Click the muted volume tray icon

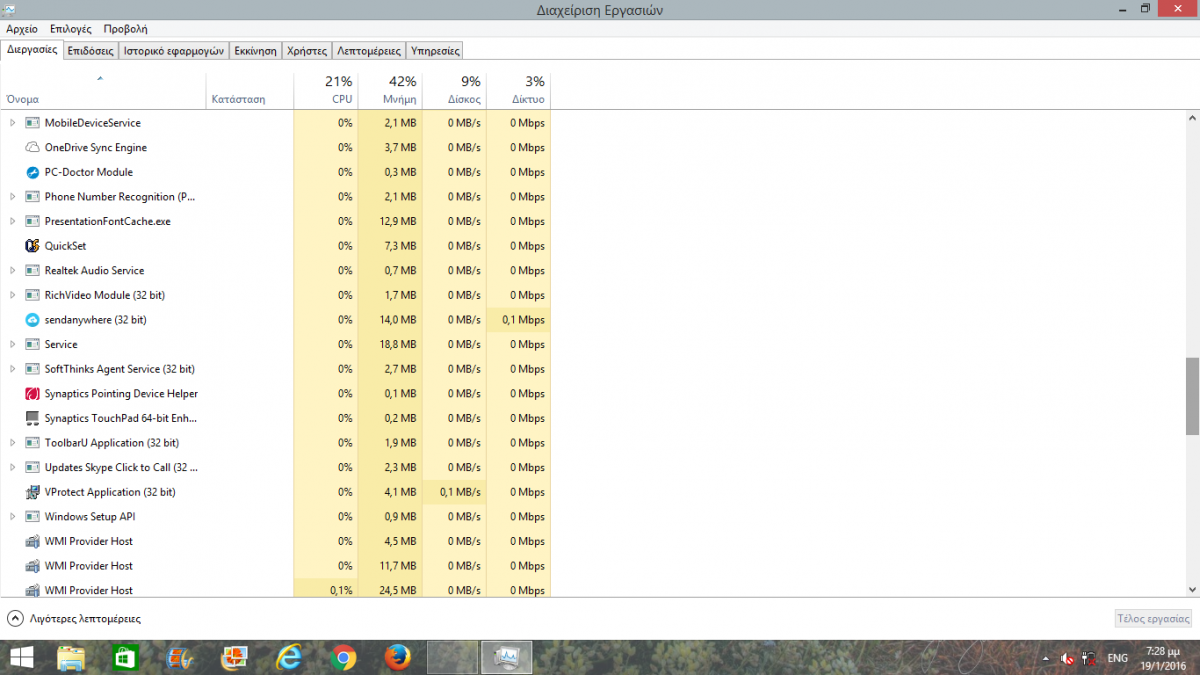(1068, 658)
